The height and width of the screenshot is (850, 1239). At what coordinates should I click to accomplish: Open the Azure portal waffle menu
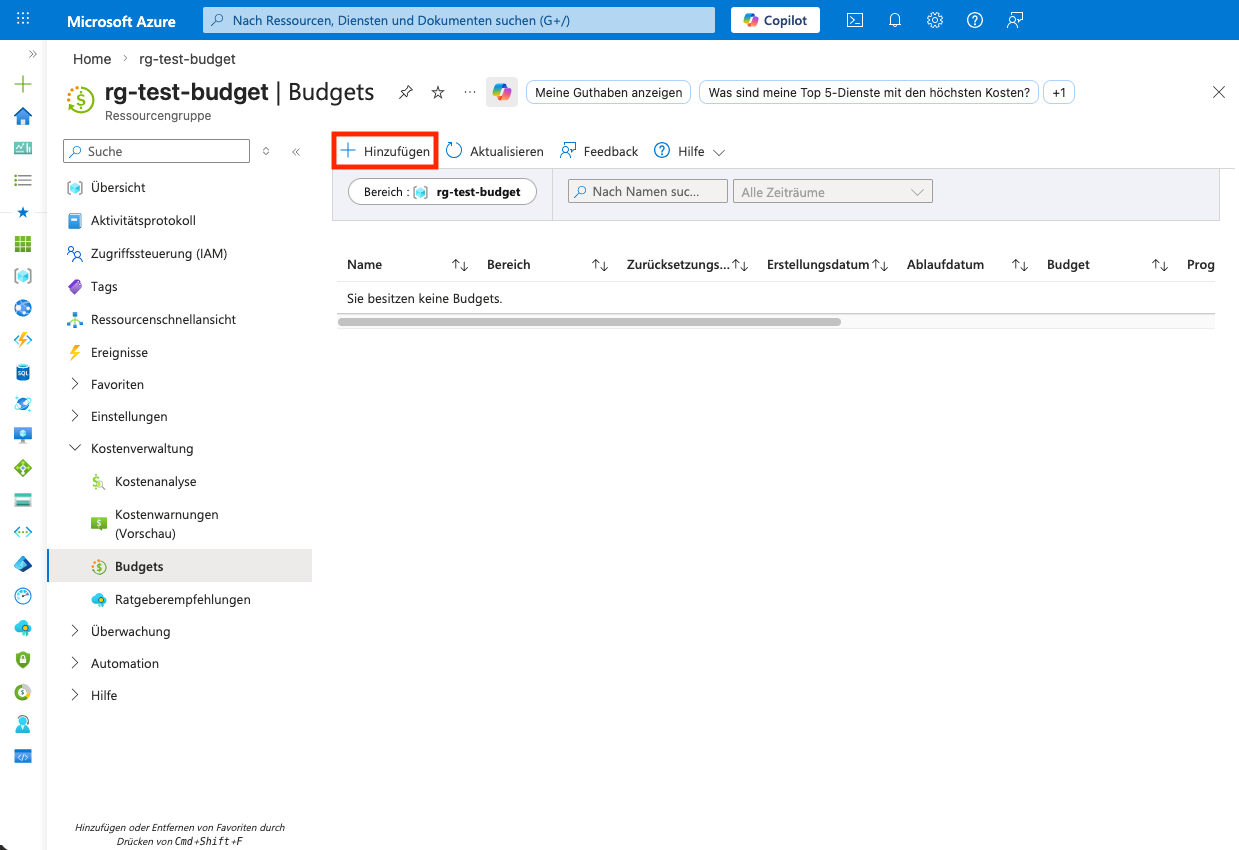point(23,20)
